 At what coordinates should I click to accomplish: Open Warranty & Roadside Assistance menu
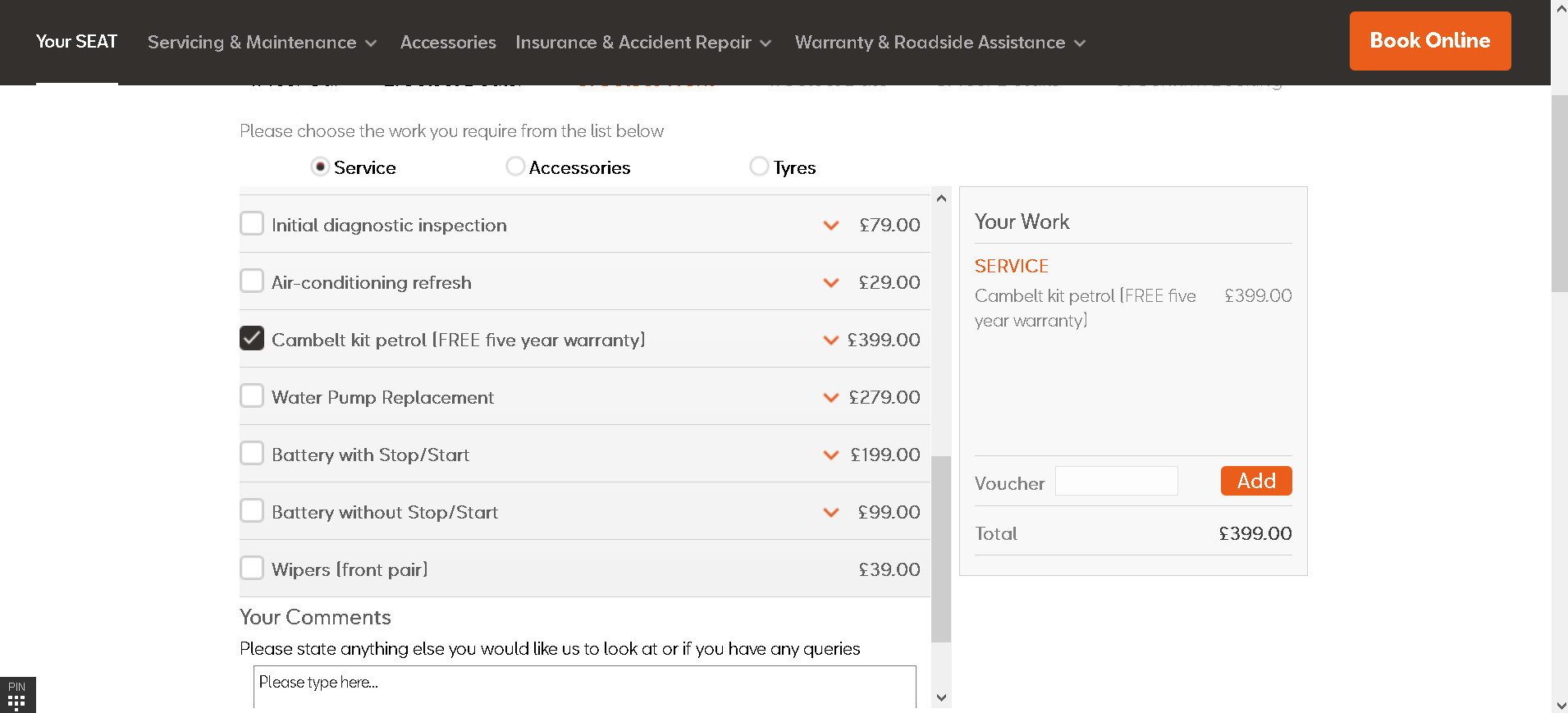point(939,43)
